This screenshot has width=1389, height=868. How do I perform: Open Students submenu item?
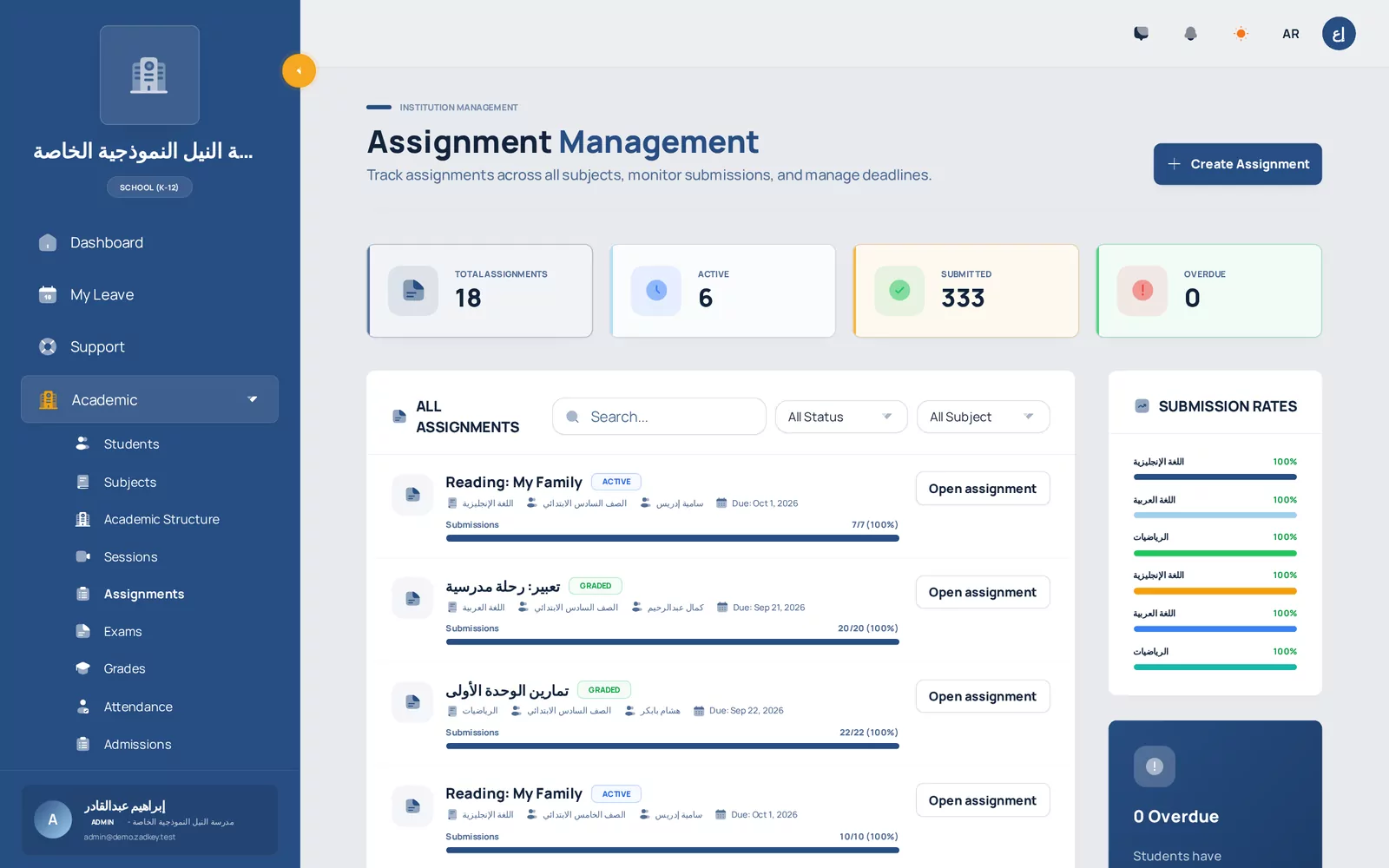point(131,444)
